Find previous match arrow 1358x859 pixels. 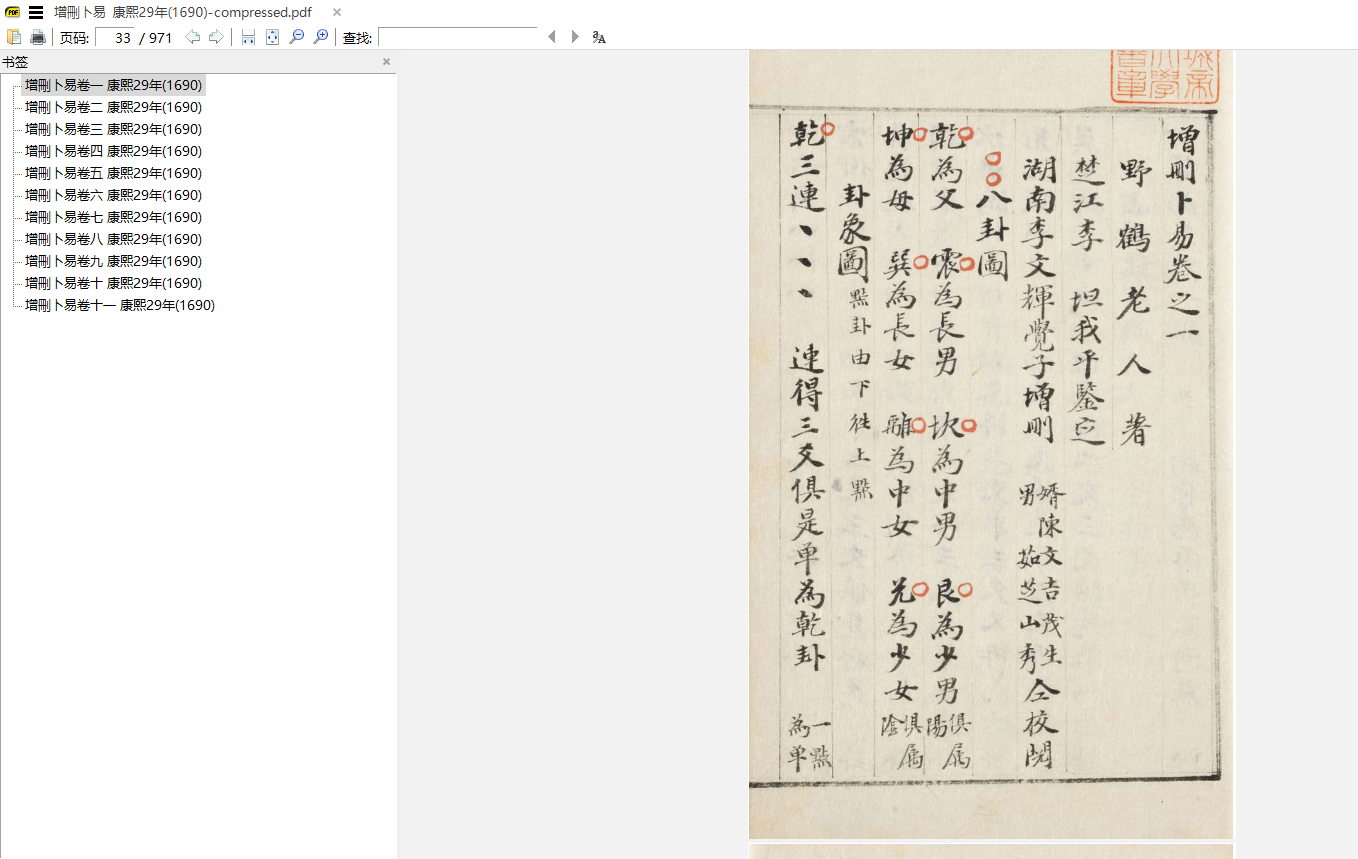pos(551,37)
